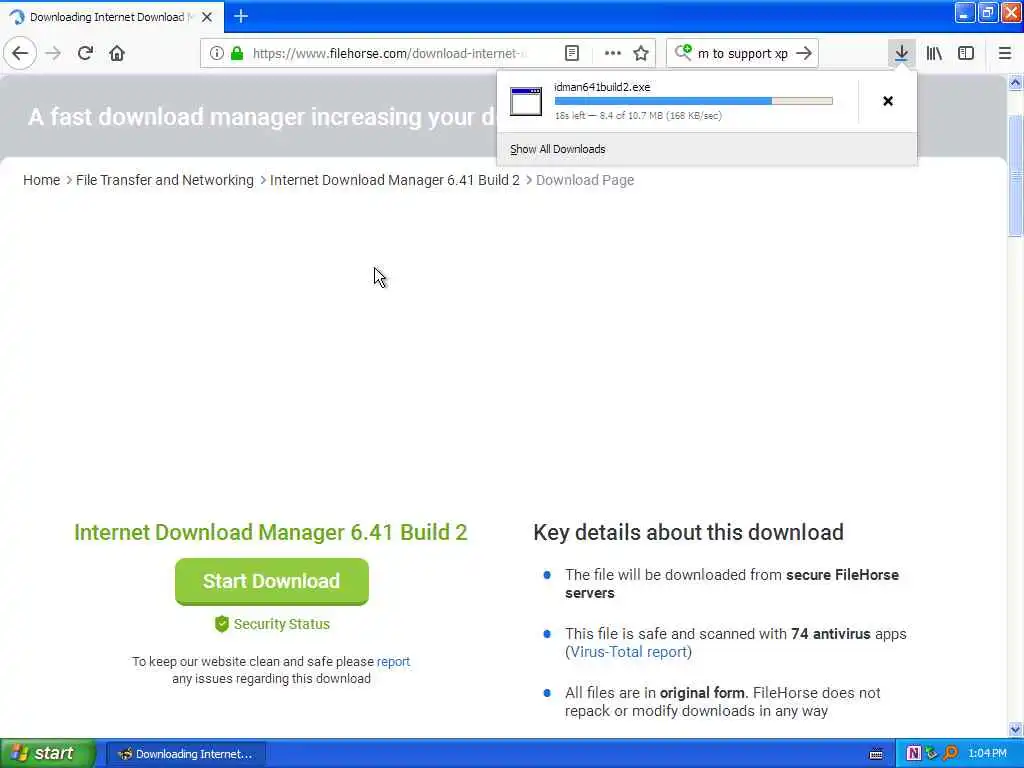Open File Transfer and Networking breadcrumb
This screenshot has height=768, width=1024.
tap(165, 180)
